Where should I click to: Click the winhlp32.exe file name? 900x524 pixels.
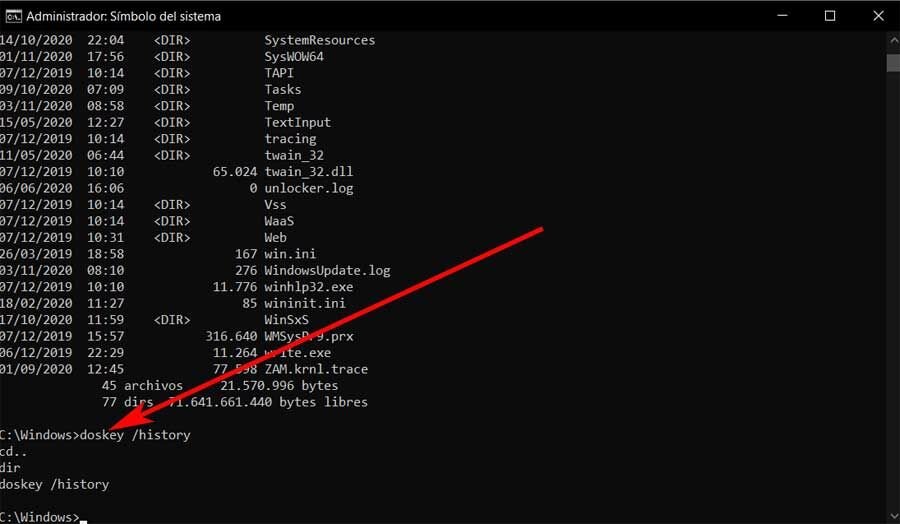(x=309, y=287)
